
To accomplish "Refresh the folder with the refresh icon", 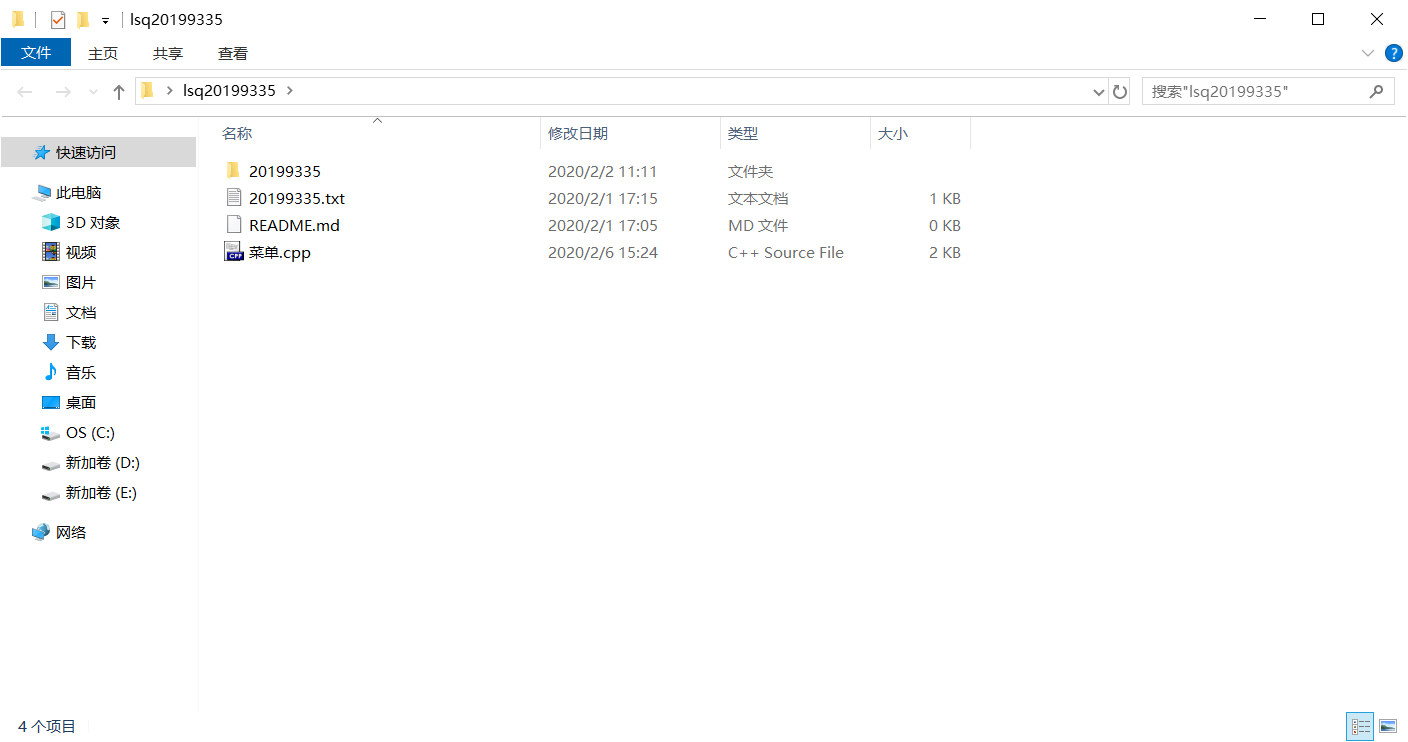I will pyautogui.click(x=1120, y=92).
